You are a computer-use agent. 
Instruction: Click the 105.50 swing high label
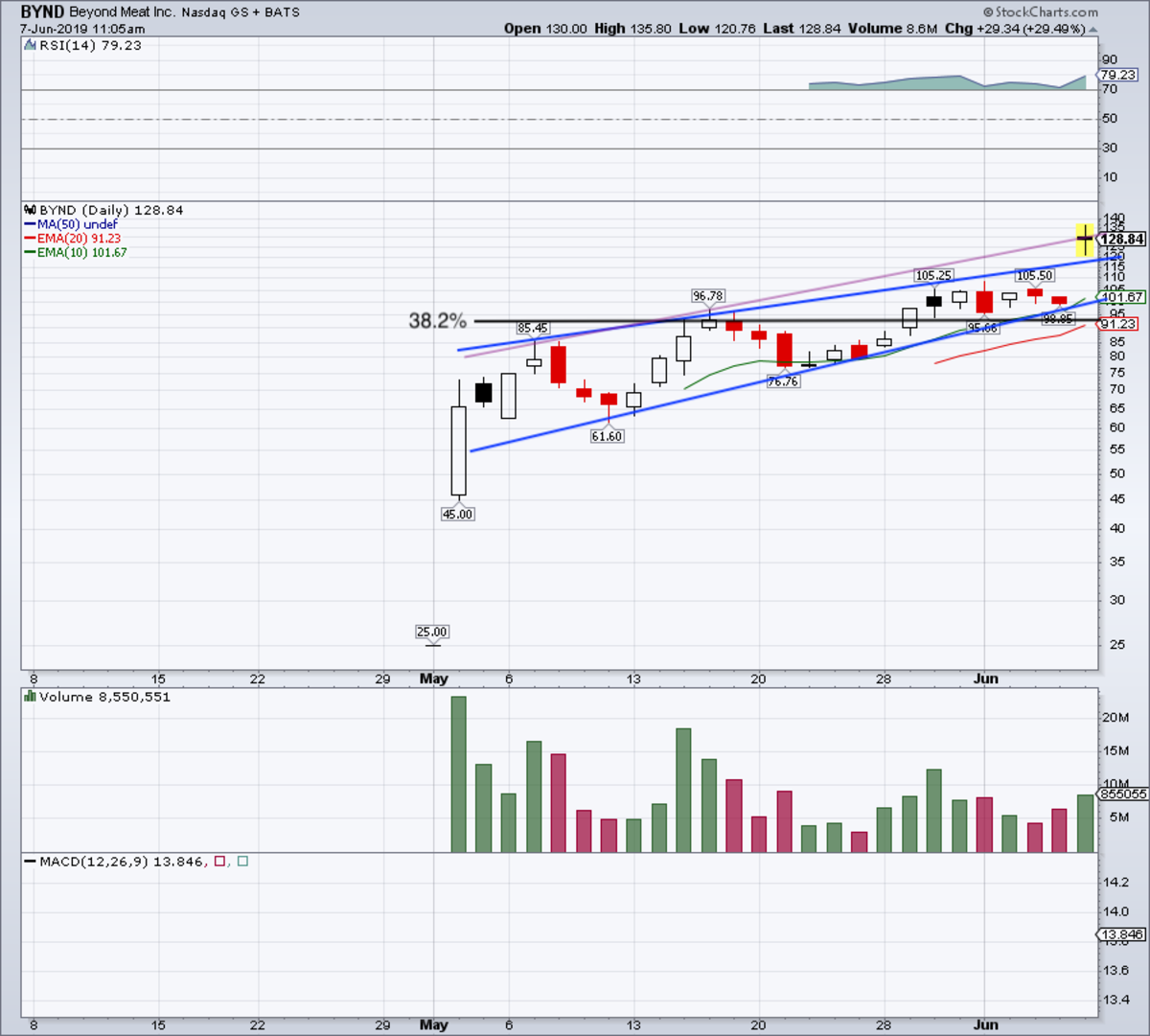pyautogui.click(x=1034, y=275)
